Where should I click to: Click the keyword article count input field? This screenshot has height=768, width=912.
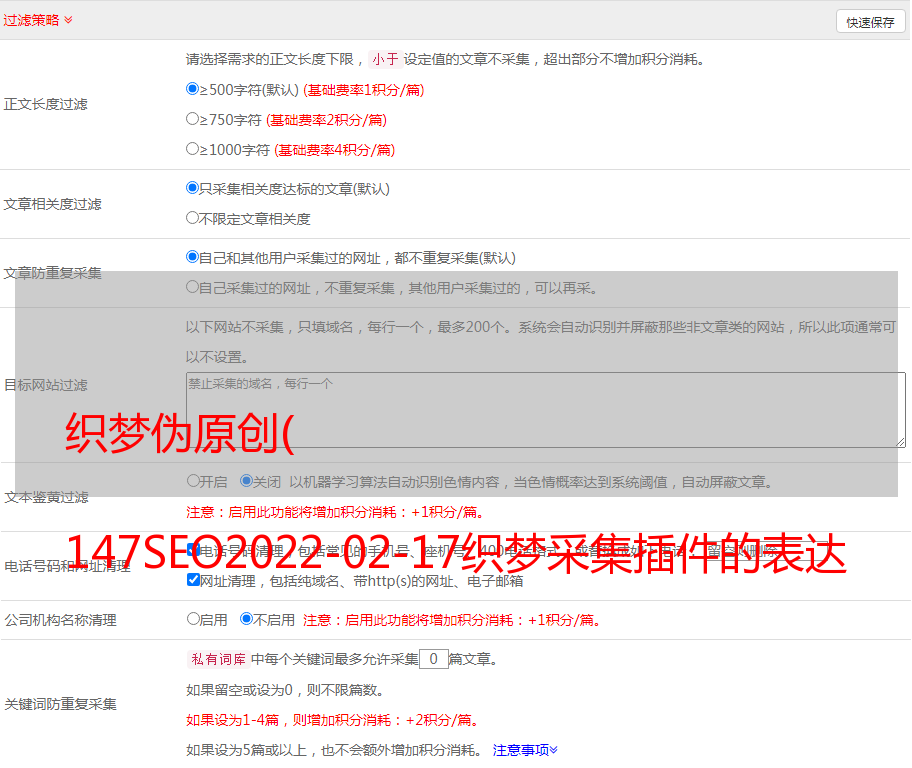[x=433, y=659]
